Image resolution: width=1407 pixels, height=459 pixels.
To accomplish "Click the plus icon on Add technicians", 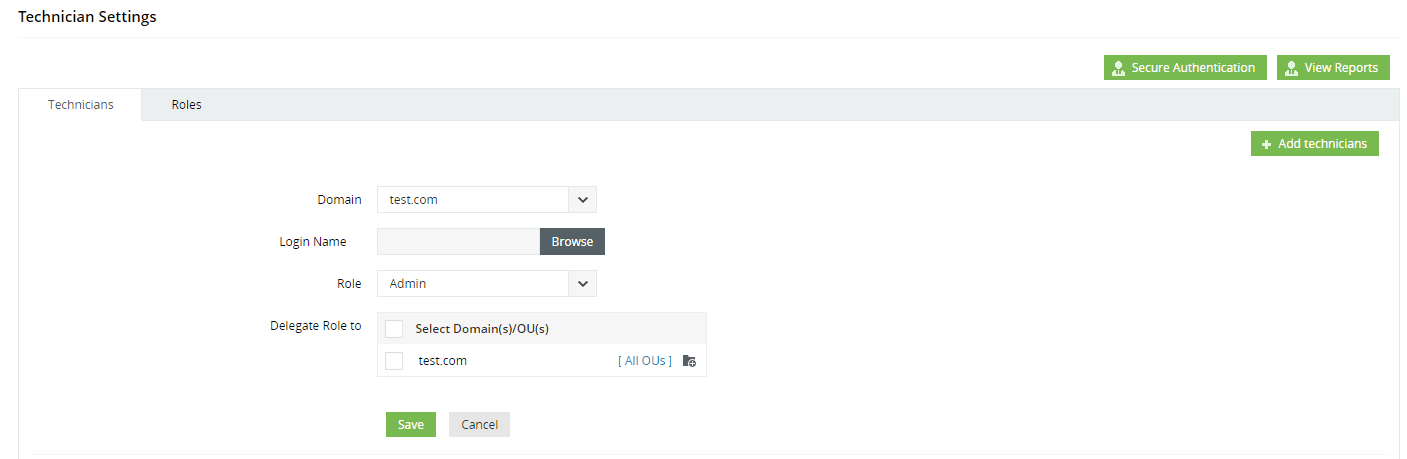I will 1267,144.
